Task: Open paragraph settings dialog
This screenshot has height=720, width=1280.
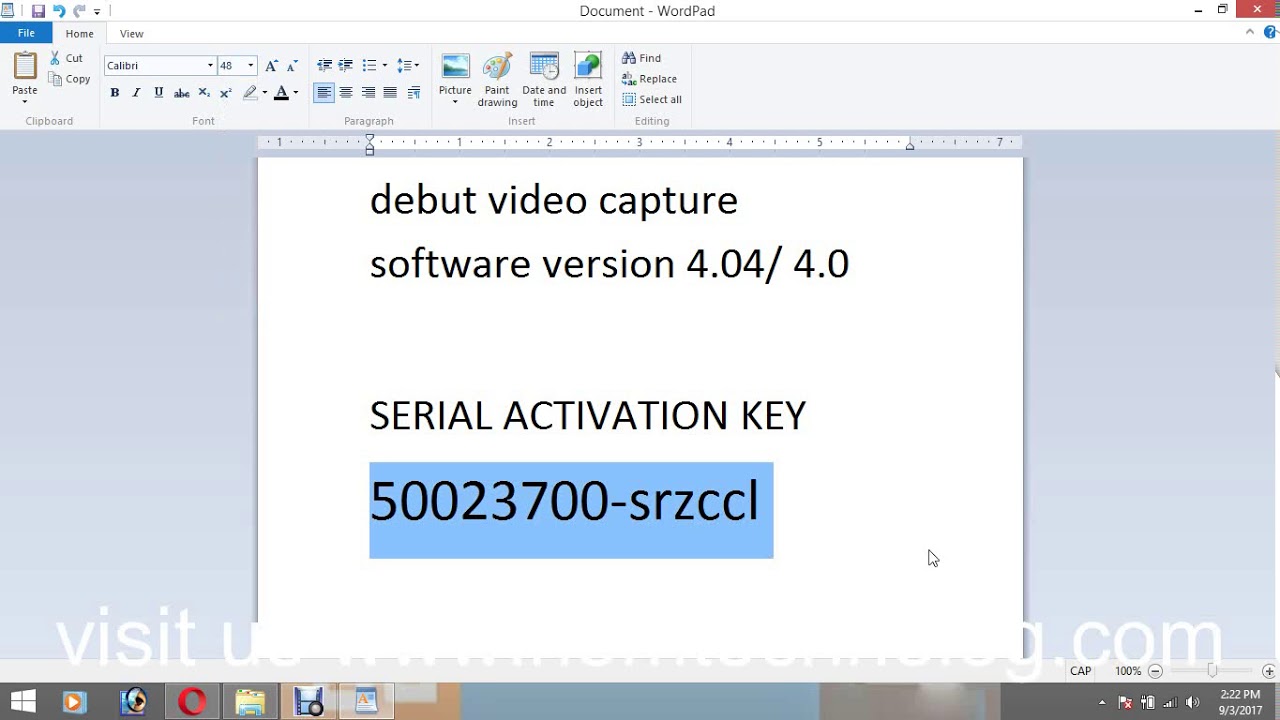Action: click(x=414, y=92)
